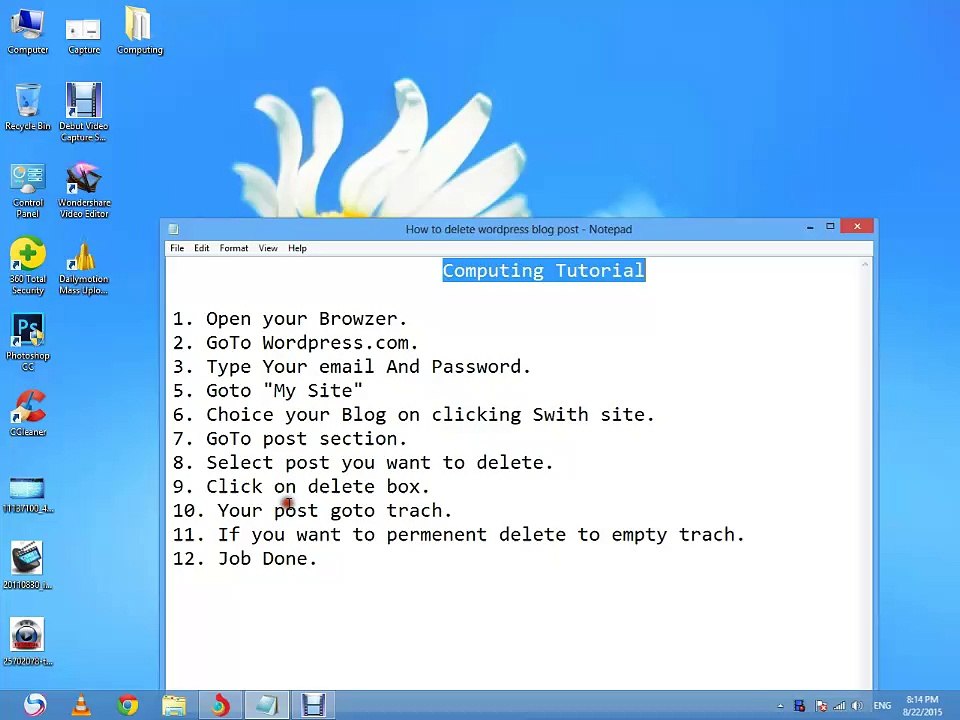This screenshot has height=720, width=960.
Task: Launch Wondershare Video Editor shortcut
Action: (x=84, y=190)
